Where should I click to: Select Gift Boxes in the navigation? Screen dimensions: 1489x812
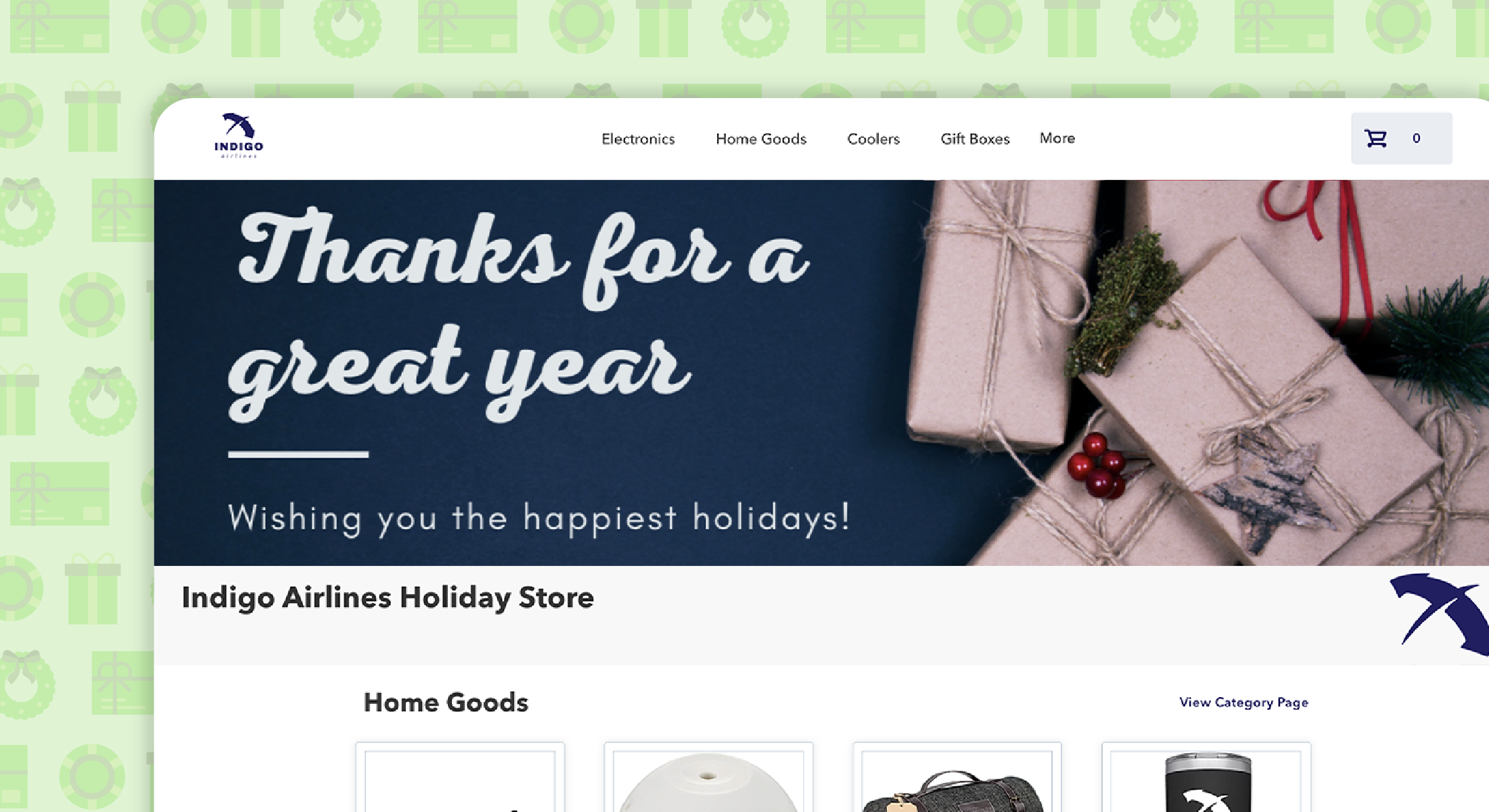(975, 139)
